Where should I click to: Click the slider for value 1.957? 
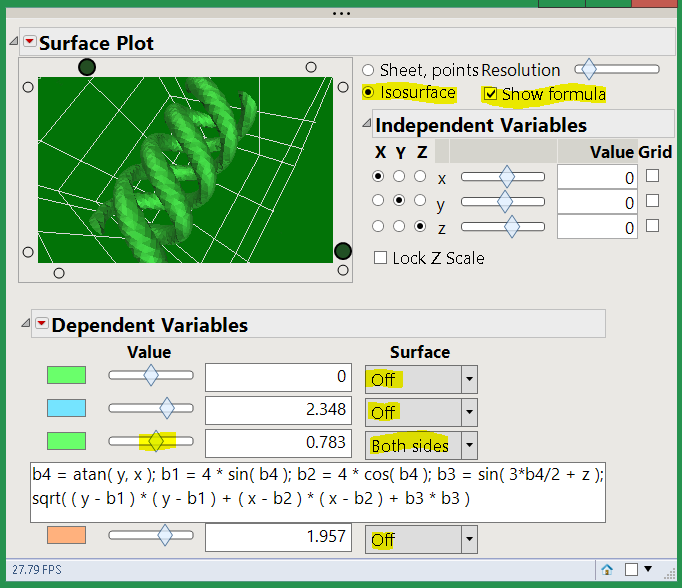(x=151, y=535)
